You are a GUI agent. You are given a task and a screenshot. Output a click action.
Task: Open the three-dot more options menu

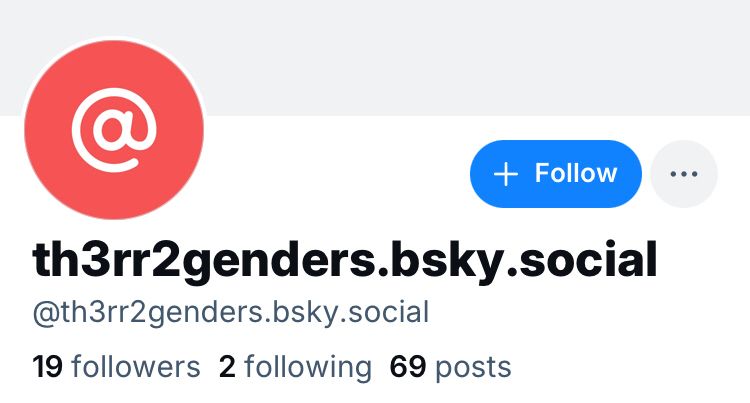[x=684, y=174]
